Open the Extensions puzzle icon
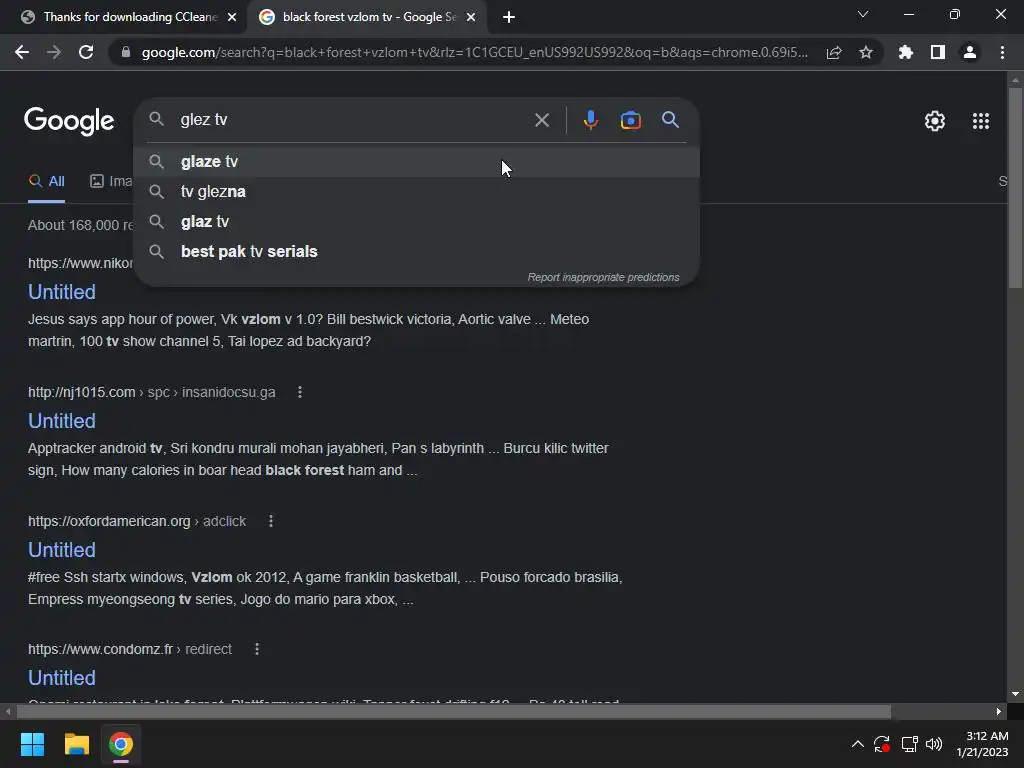The height and width of the screenshot is (768, 1024). tap(906, 52)
